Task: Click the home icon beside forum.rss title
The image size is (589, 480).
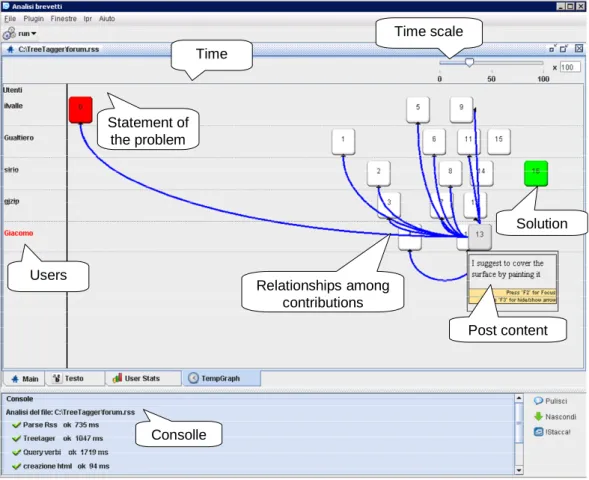Action: 11,49
